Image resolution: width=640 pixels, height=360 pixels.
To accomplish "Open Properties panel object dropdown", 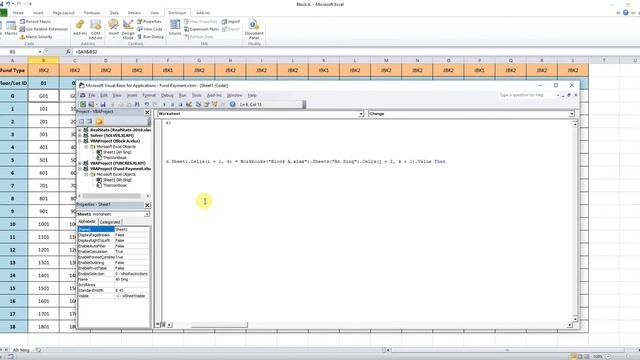I will coord(147,214).
